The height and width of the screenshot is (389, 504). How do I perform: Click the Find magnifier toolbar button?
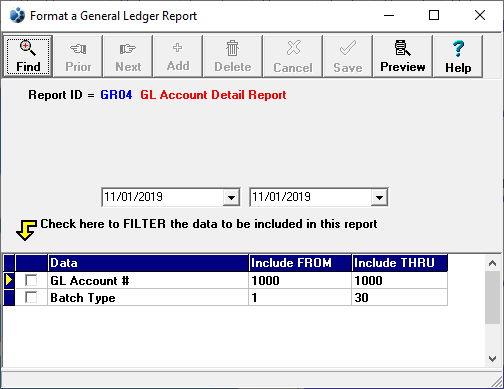[28, 56]
